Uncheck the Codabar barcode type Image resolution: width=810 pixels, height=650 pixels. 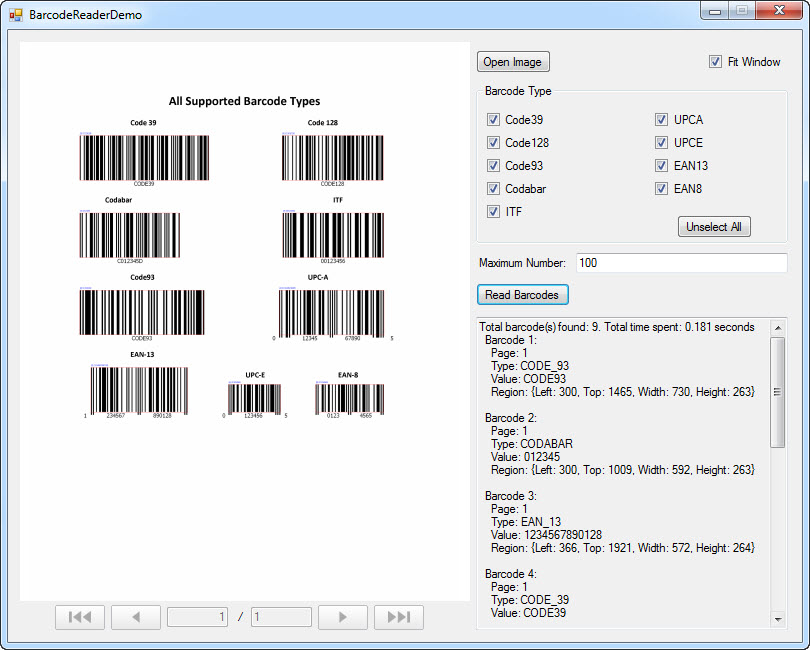pos(493,188)
